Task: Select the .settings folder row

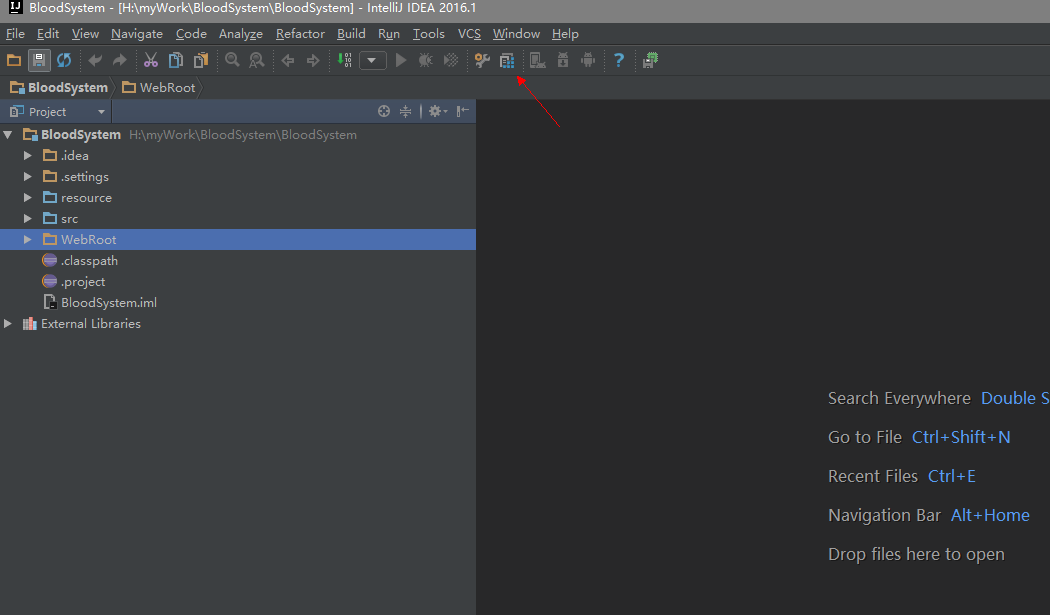Action: [238, 177]
